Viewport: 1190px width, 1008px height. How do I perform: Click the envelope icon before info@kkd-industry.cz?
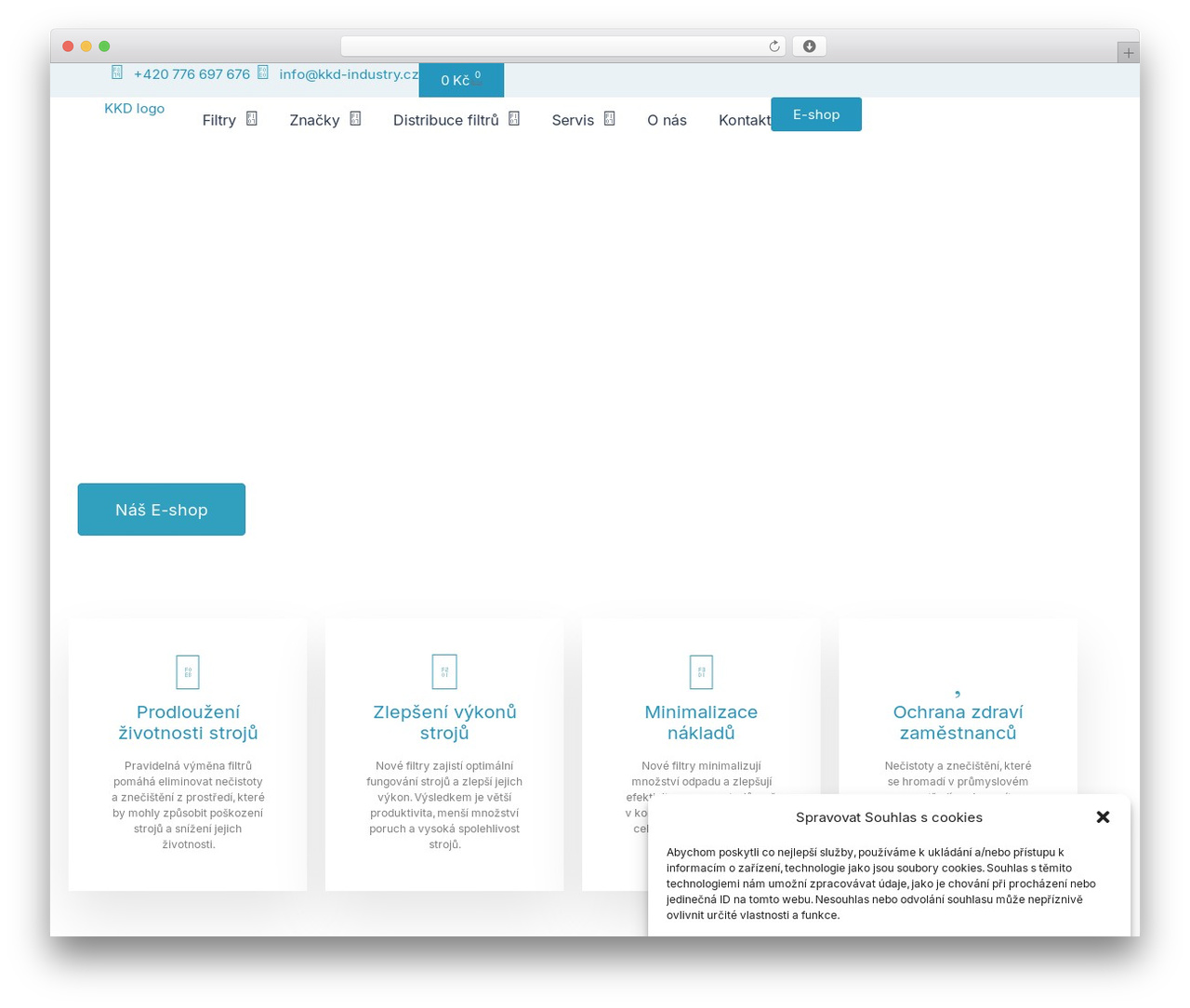click(x=263, y=73)
